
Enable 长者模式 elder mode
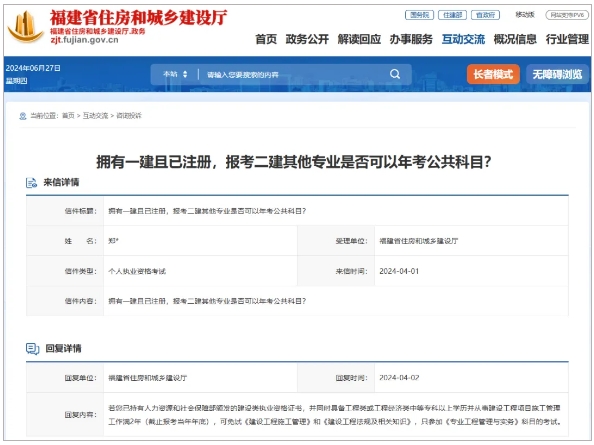493,74
